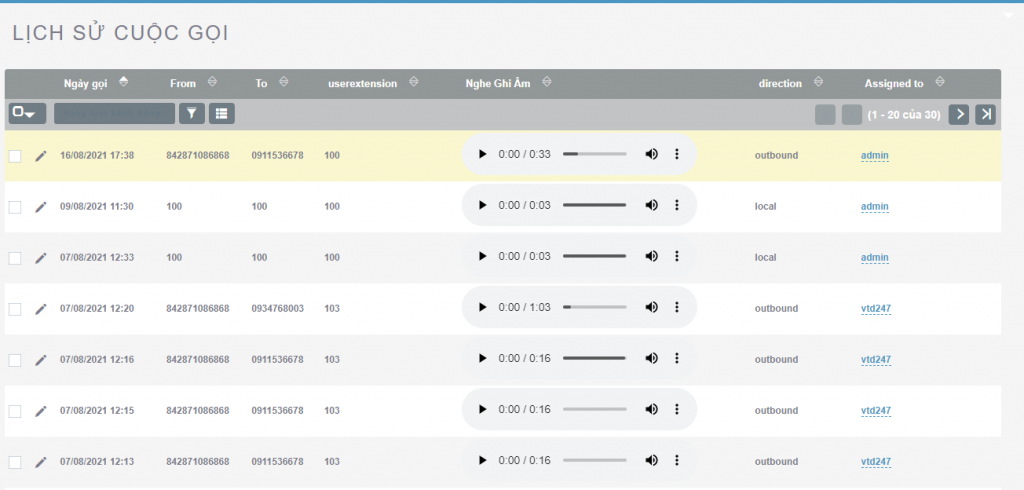Open vtd247 user link for 12:20 call

875,309
